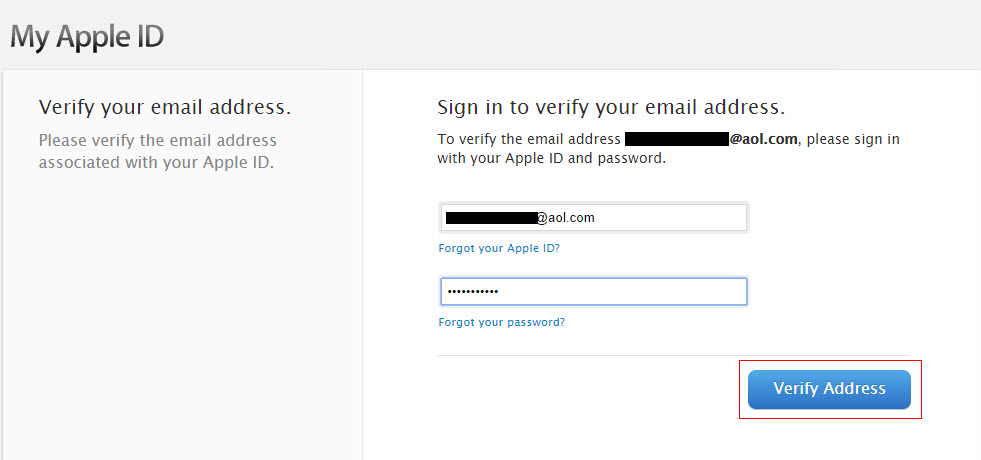Open the Forgot your Apple ID? link
The image size is (981, 460).
pos(499,248)
